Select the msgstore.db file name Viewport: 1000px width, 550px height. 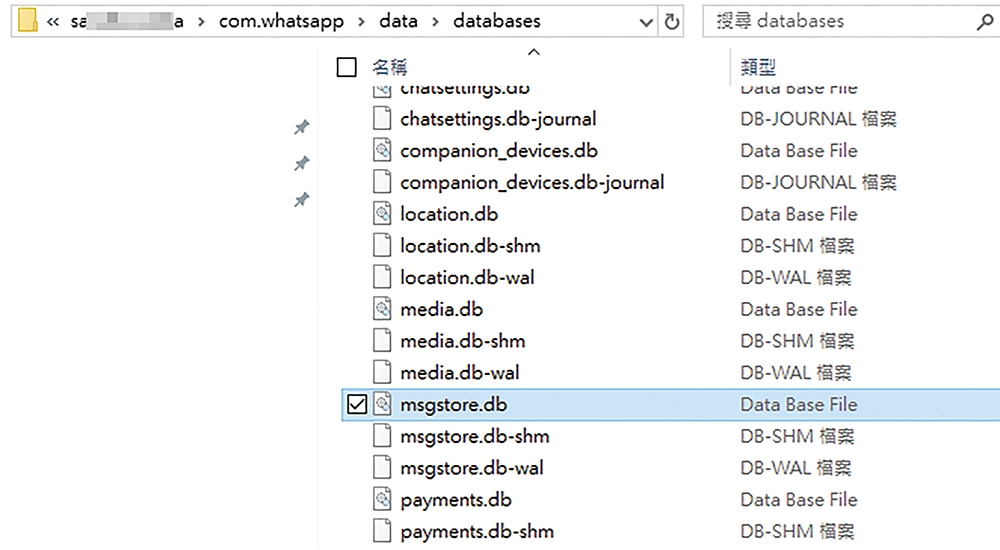(453, 405)
